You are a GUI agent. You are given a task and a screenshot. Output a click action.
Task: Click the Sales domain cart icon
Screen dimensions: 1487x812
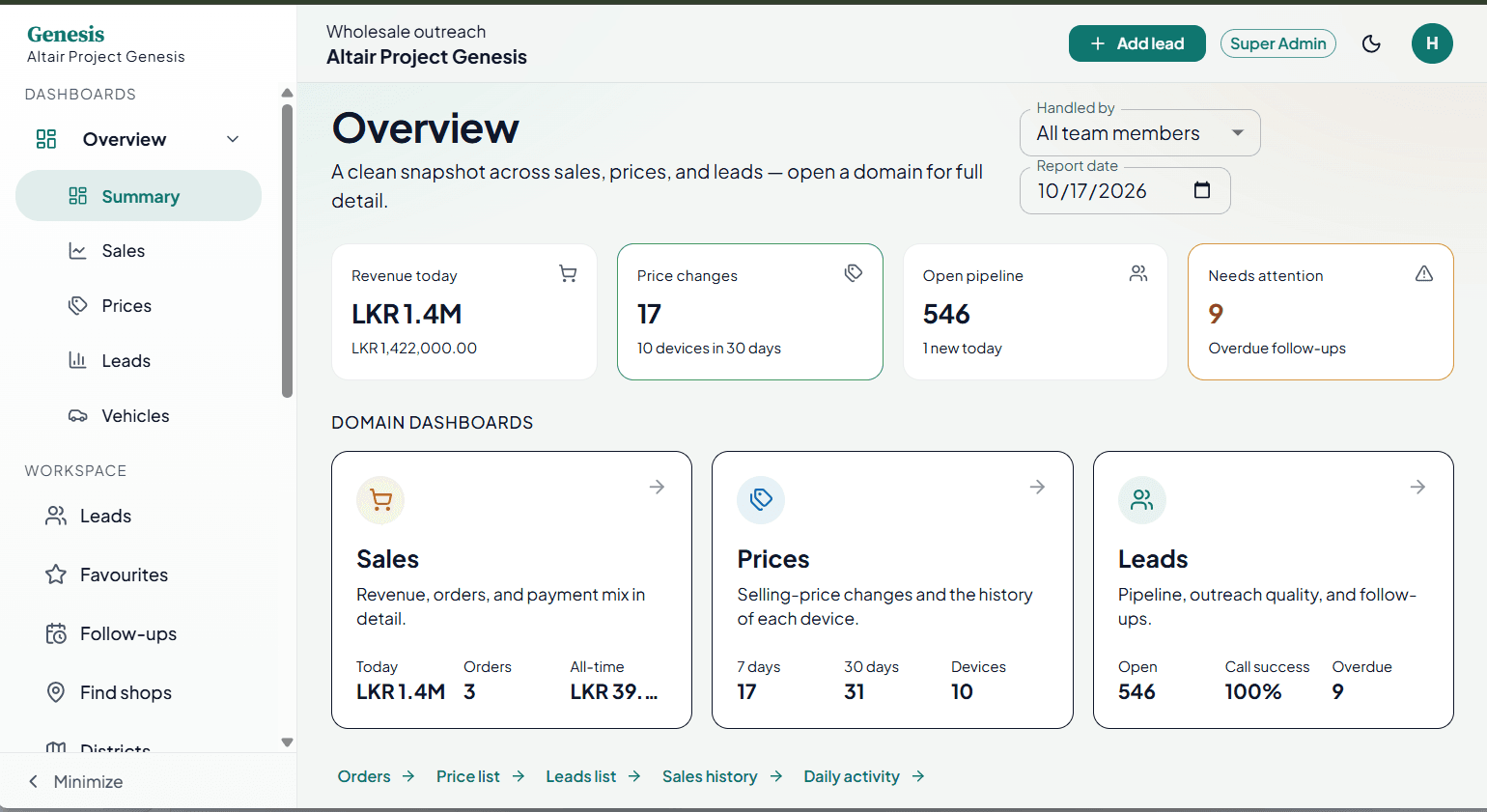(x=380, y=500)
